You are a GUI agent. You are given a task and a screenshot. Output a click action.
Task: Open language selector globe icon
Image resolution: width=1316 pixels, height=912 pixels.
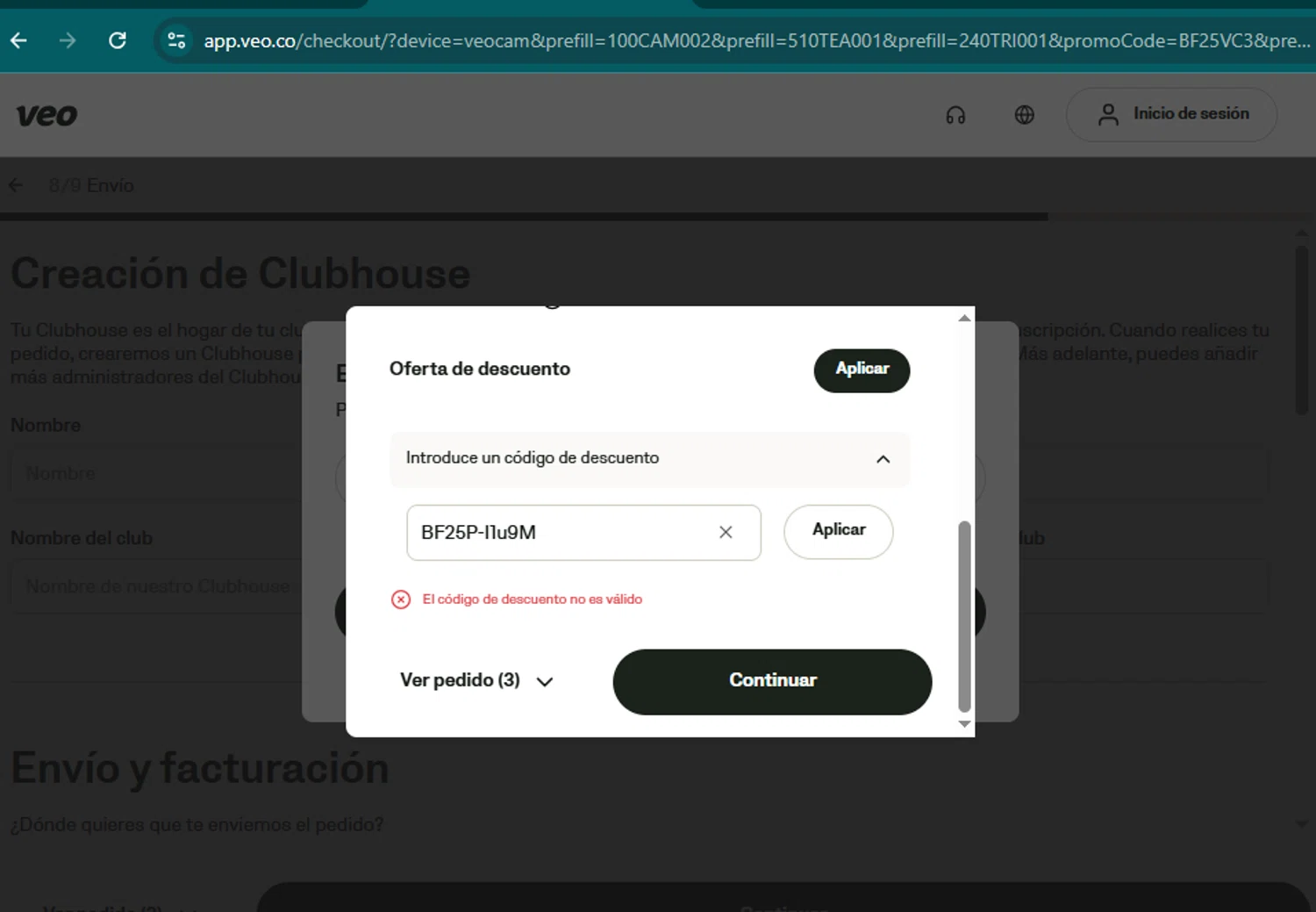tap(1024, 115)
